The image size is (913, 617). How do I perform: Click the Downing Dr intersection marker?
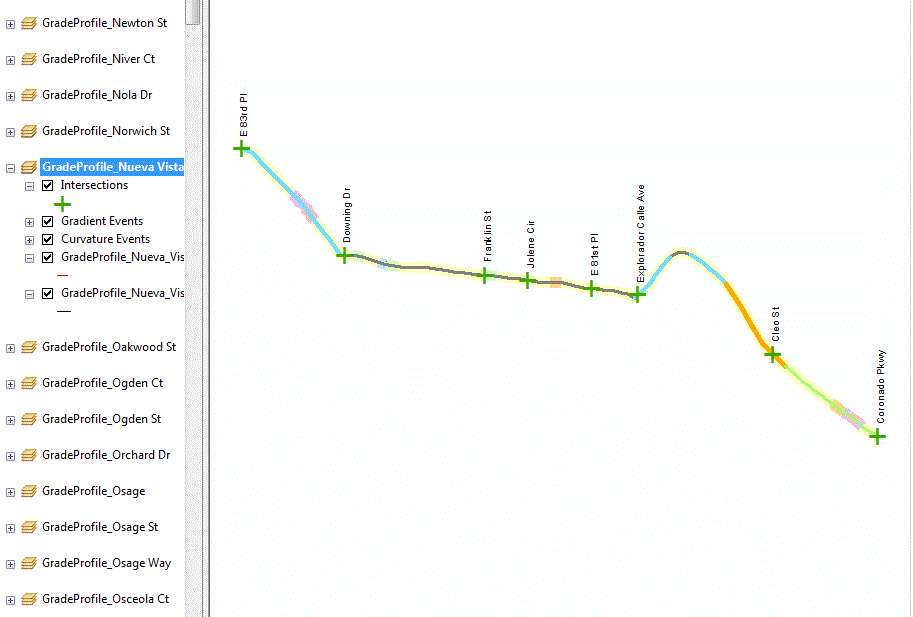[344, 256]
